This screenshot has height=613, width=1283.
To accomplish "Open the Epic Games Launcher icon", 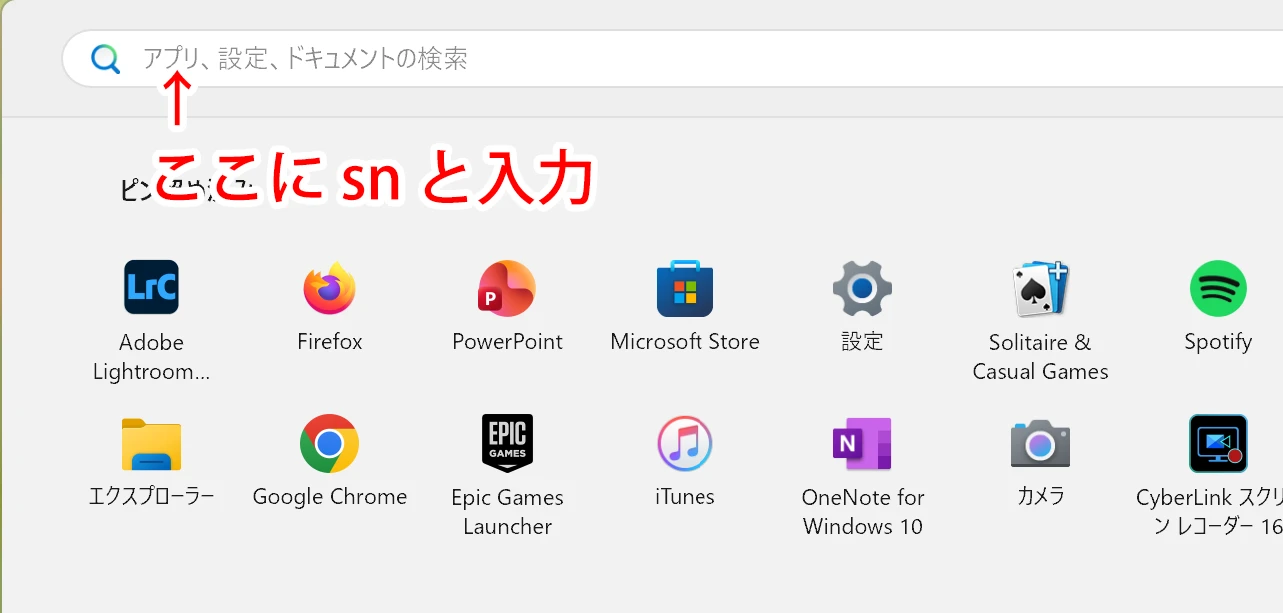I will [x=507, y=443].
